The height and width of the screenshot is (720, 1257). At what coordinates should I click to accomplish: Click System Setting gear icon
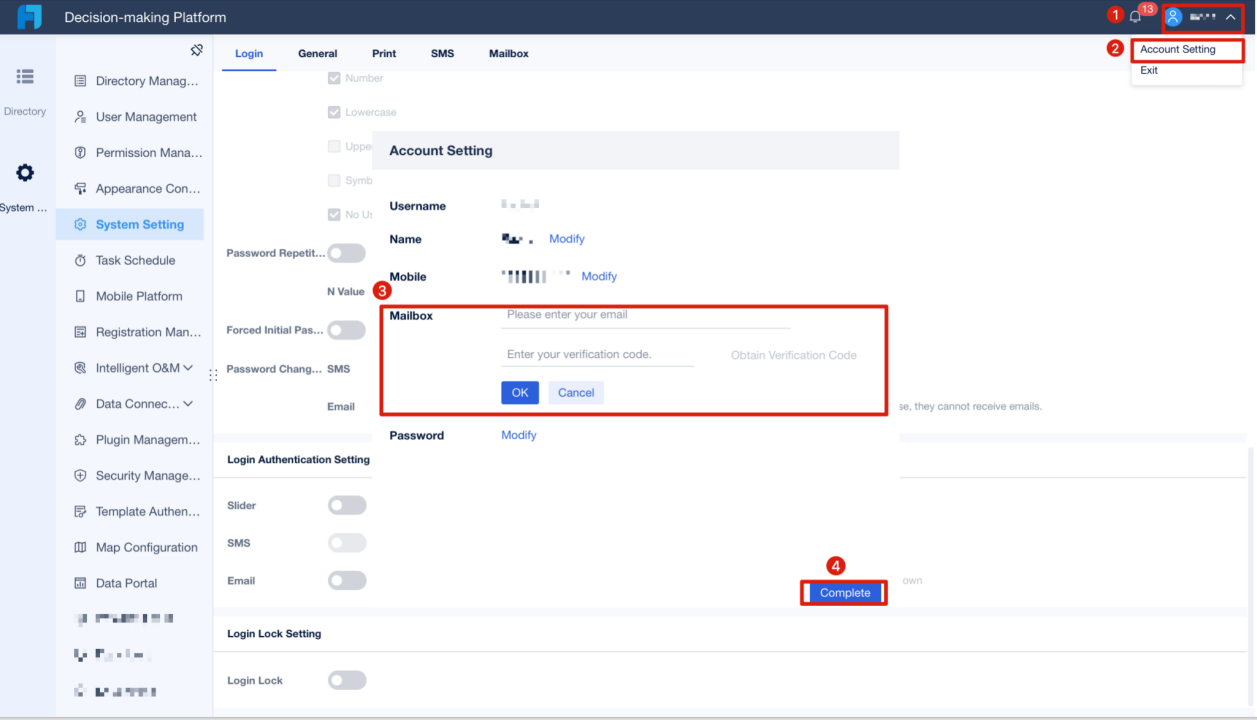80,225
